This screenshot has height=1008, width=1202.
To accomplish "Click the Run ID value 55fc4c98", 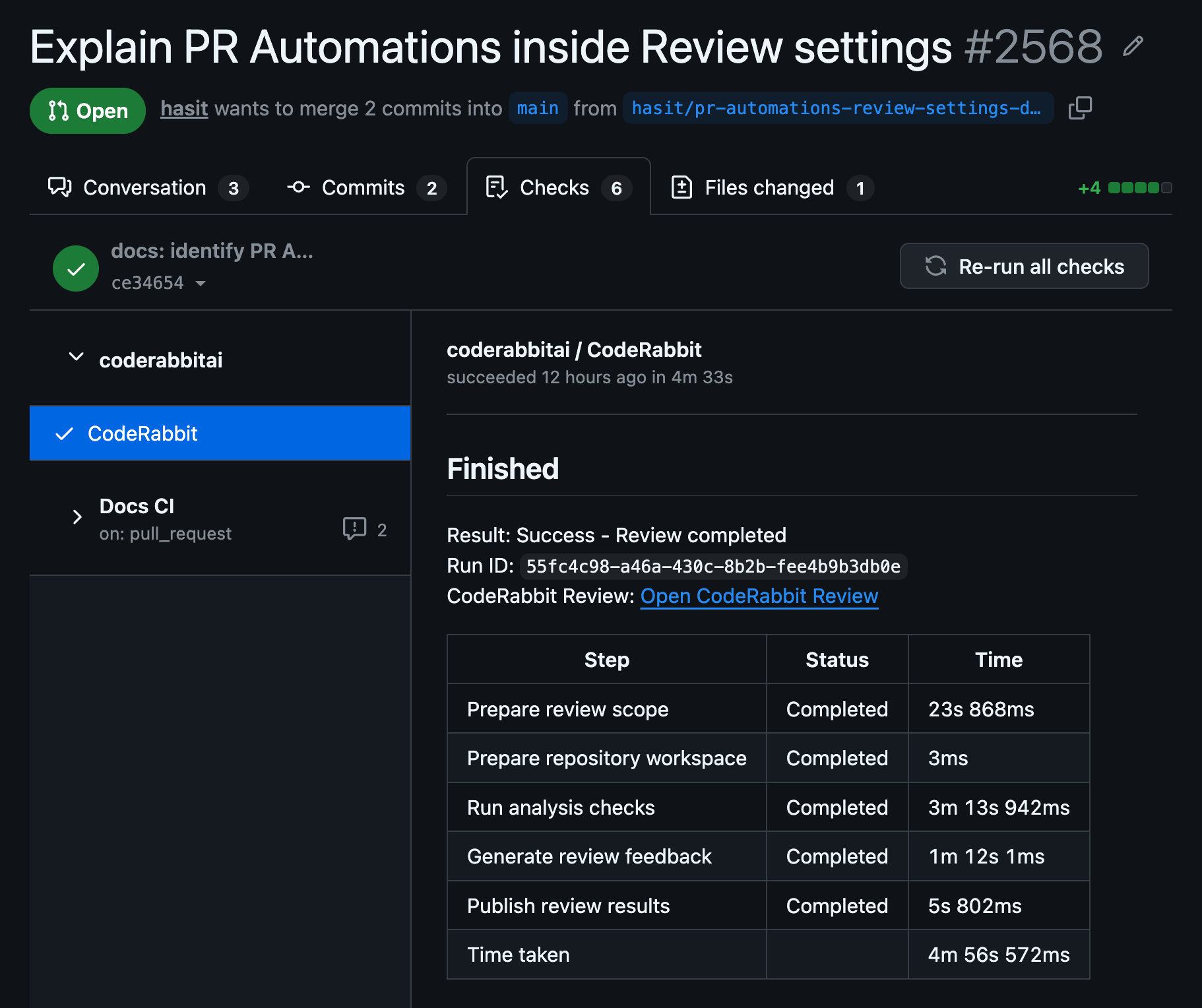I will (713, 567).
